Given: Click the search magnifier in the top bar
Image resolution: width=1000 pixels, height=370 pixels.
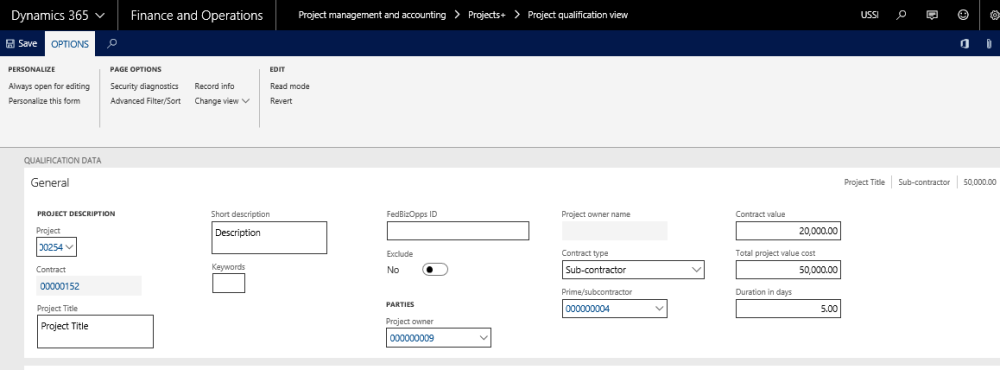Looking at the screenshot, I should coord(901,15).
